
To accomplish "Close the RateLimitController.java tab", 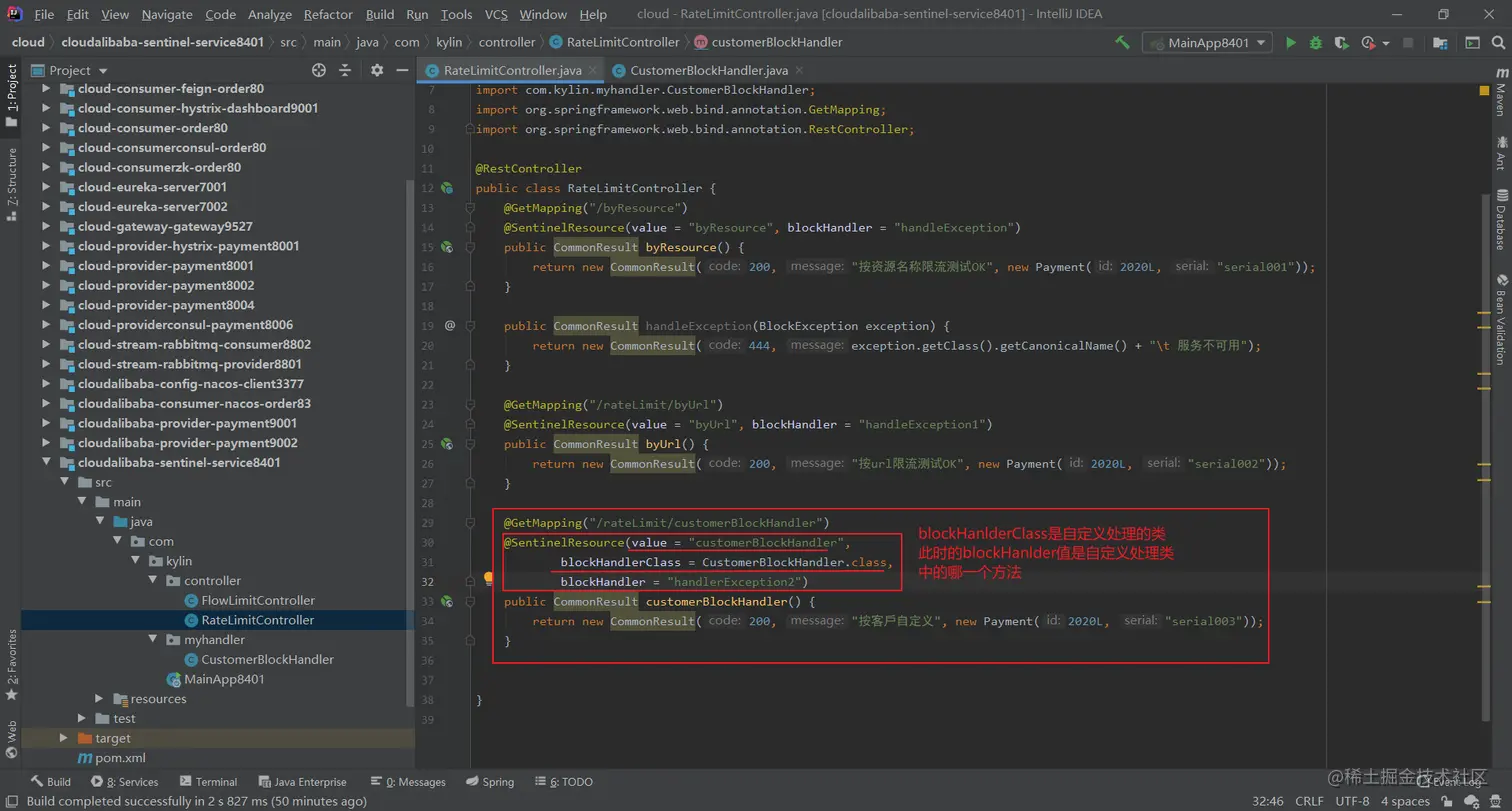I will 592,71.
